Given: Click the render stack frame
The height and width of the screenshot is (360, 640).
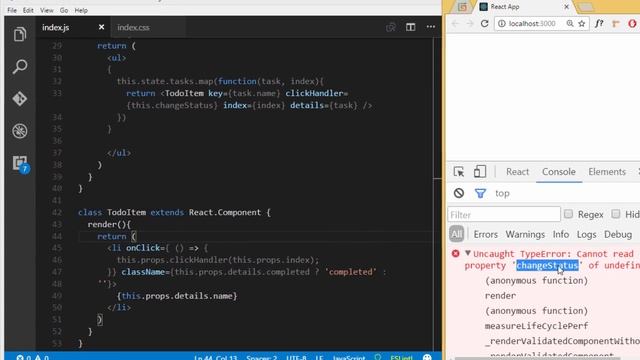Looking at the screenshot, I should pos(500,296).
